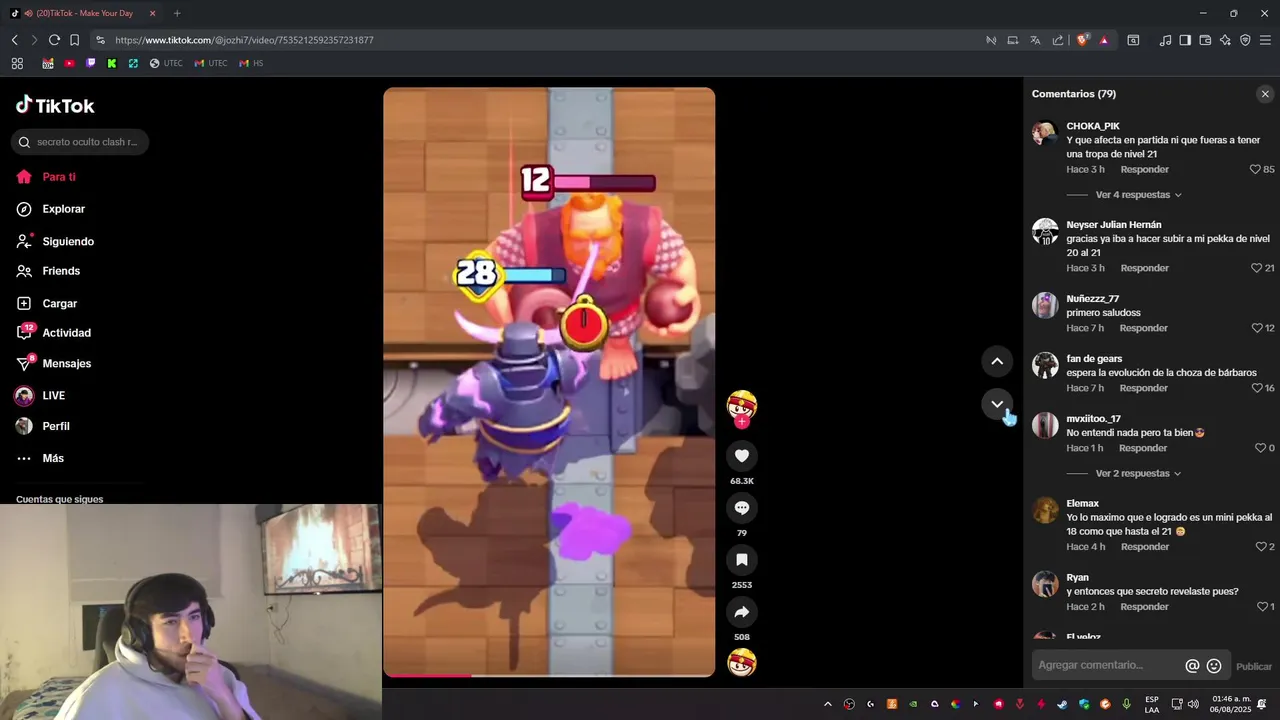The width and height of the screenshot is (1280, 720).
Task: Click the TikTok logo
Action: coord(55,105)
